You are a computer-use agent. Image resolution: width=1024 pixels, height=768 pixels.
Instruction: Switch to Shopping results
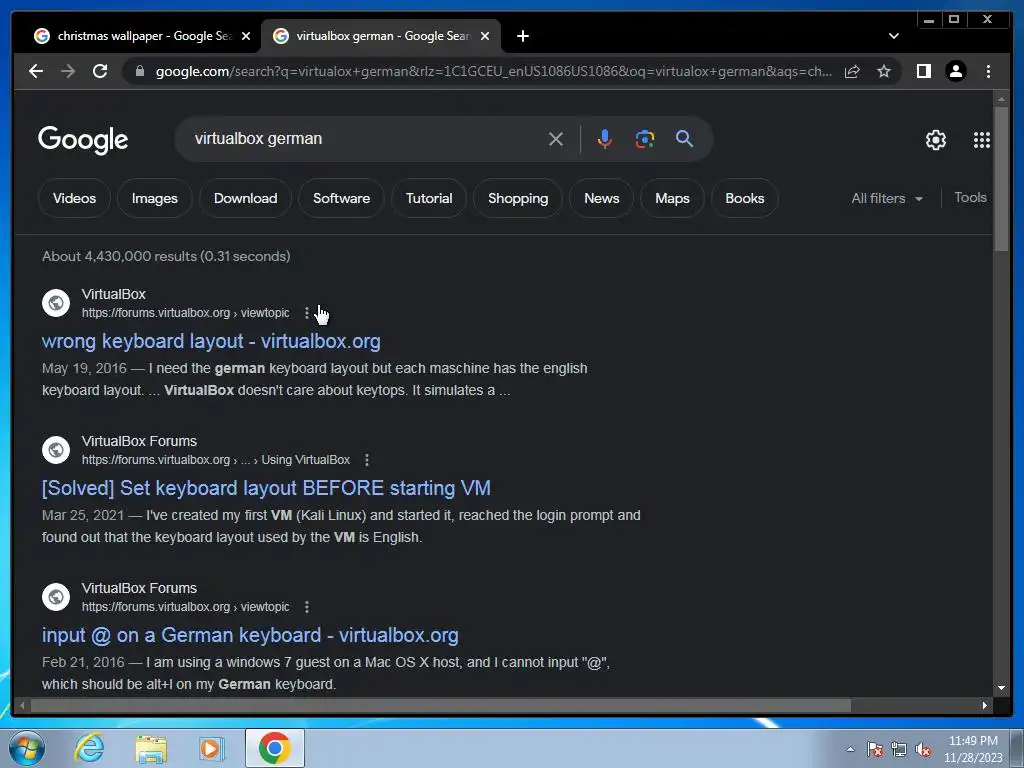pos(518,198)
